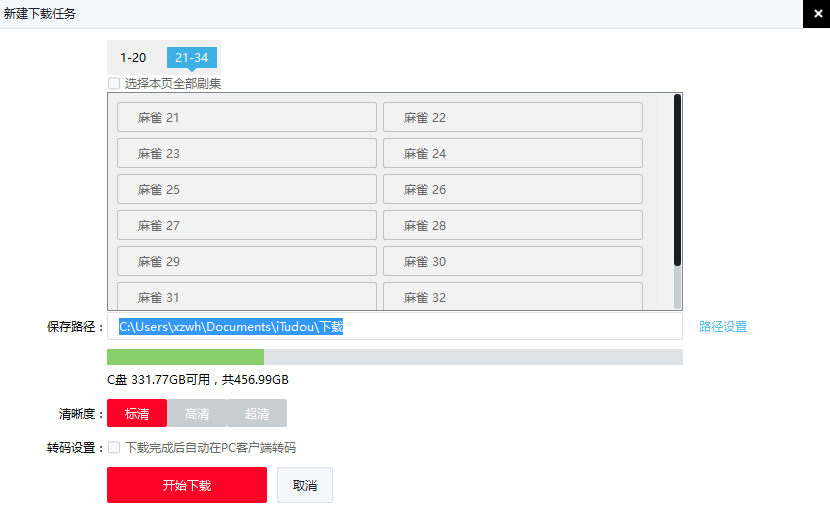830x511 pixels.
Task: Select episode 麻雀 26
Action: [512, 189]
